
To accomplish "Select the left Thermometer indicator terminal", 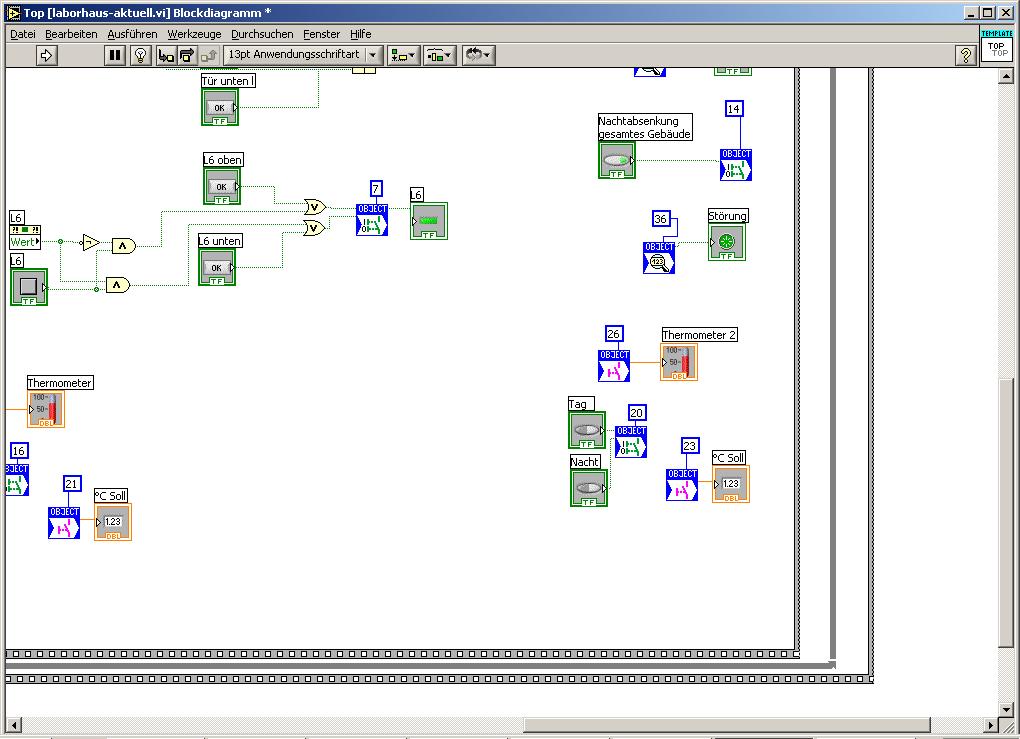I will tap(46, 409).
